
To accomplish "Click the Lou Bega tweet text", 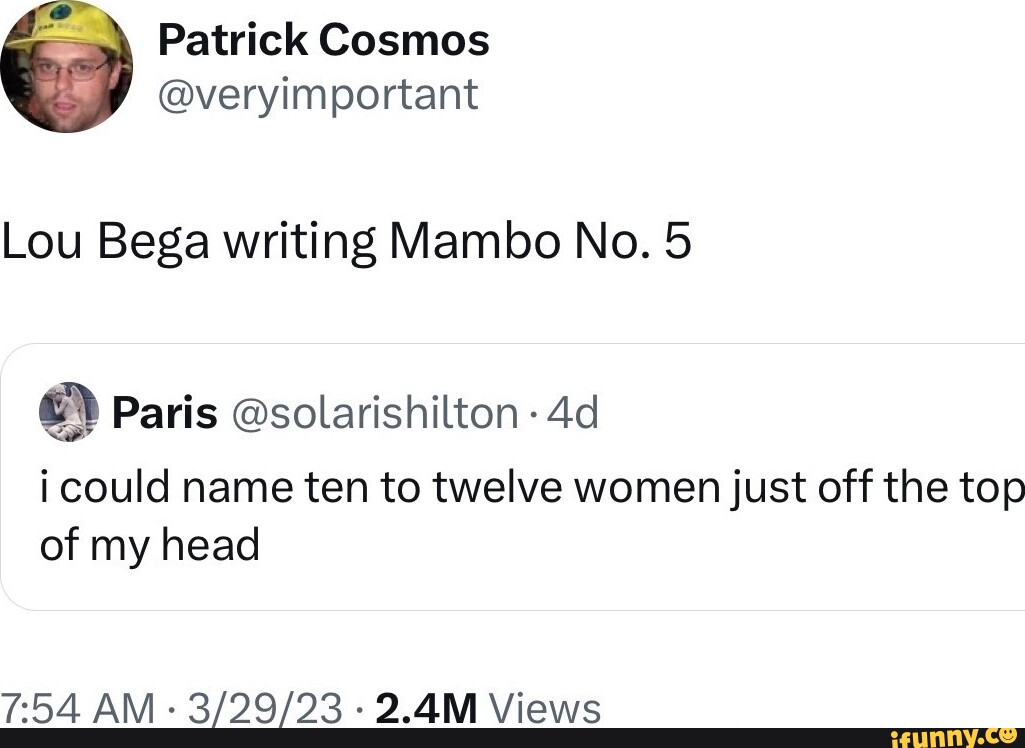I will point(347,240).
